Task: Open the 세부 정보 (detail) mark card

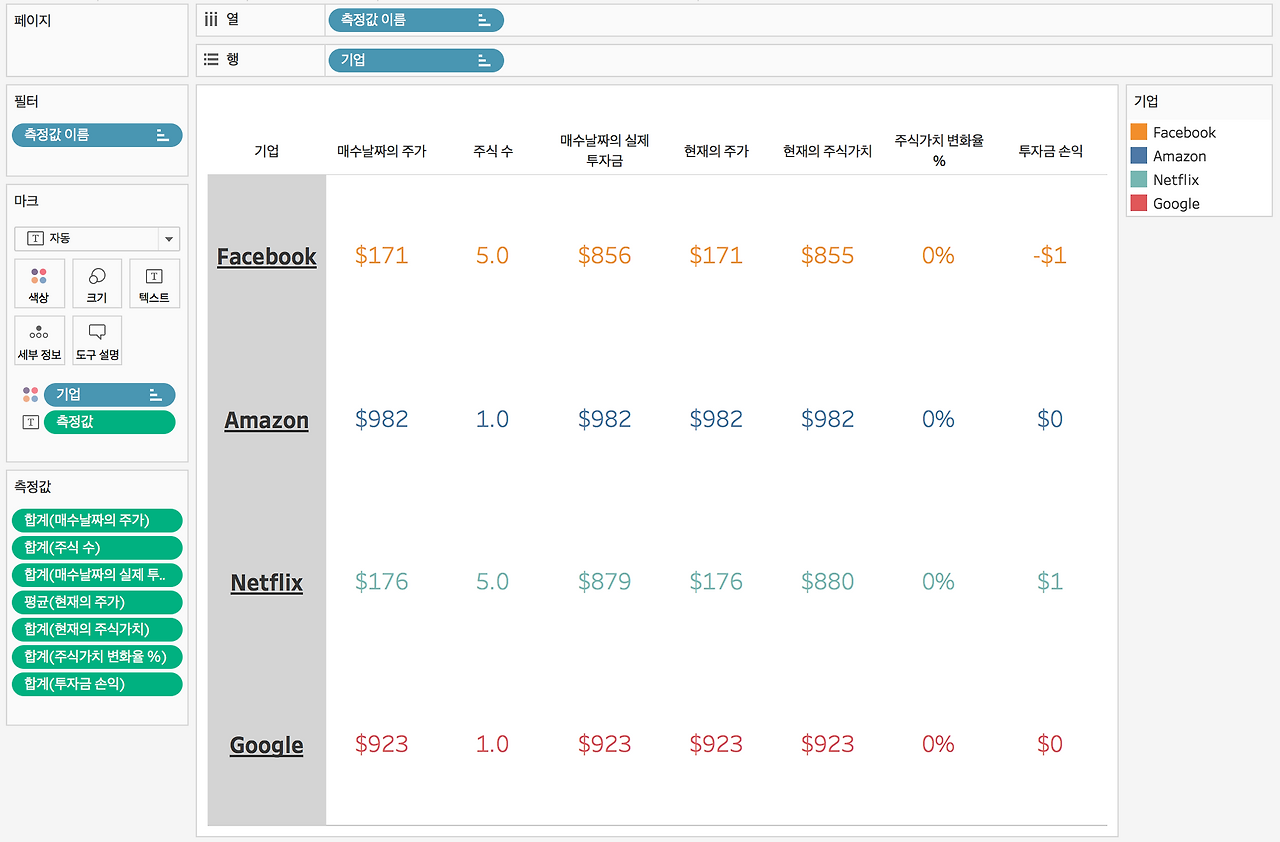Action: pos(39,341)
